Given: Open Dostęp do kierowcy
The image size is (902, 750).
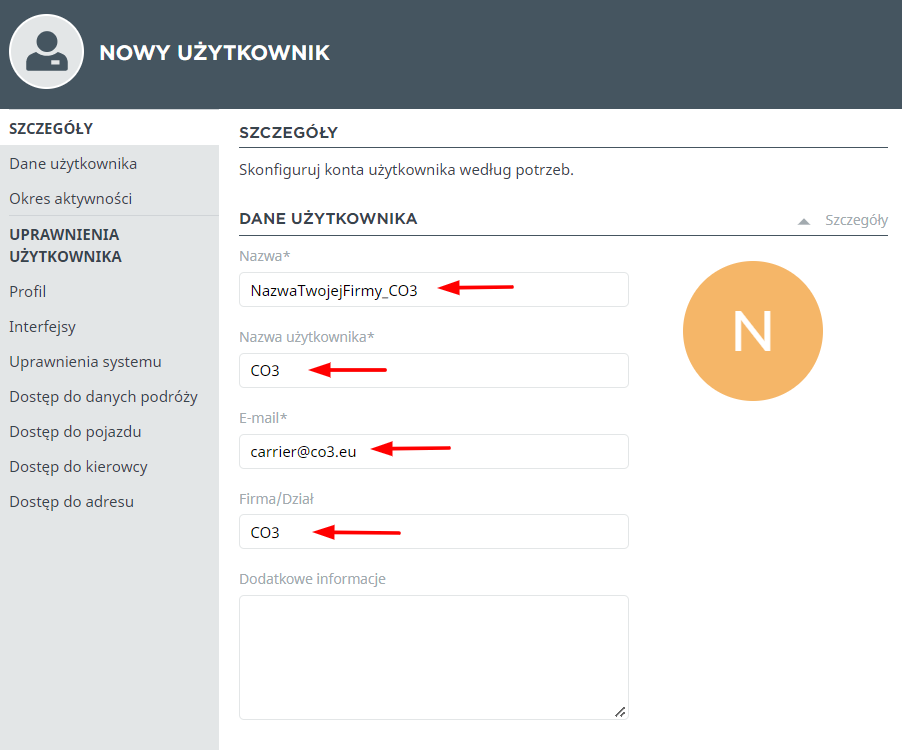Looking at the screenshot, I should [x=78, y=467].
